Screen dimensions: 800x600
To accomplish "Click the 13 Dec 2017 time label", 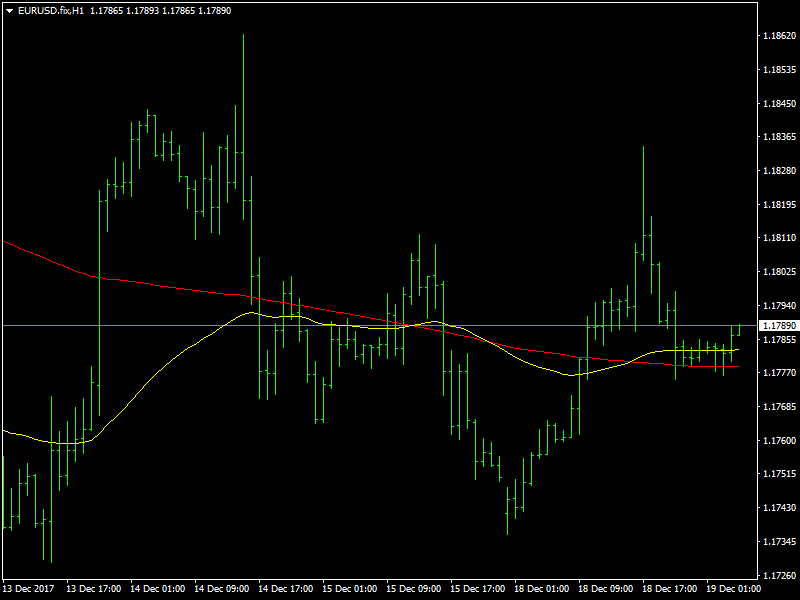I will pyautogui.click(x=28, y=589).
